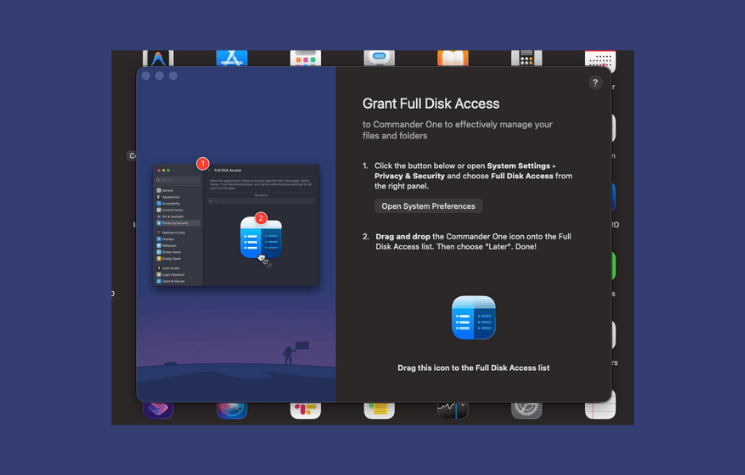
Task: Open help with the question mark button
Action: click(x=595, y=83)
